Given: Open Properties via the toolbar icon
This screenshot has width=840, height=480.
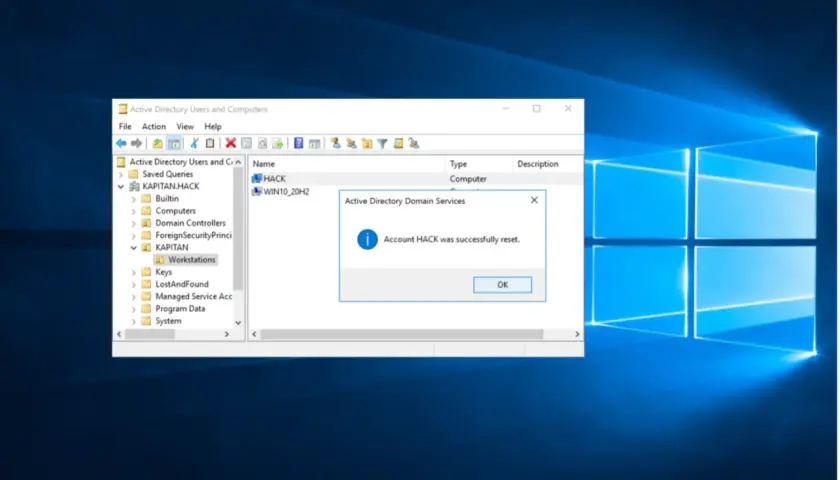Looking at the screenshot, I should 246,143.
